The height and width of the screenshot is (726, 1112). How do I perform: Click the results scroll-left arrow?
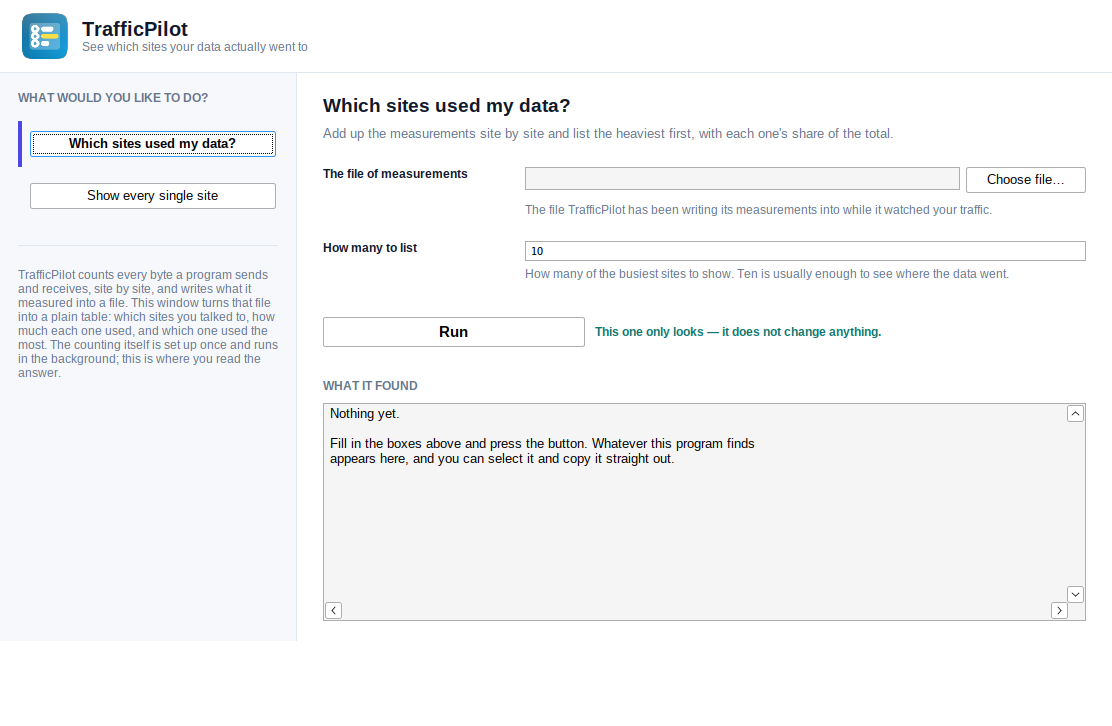pyautogui.click(x=333, y=610)
